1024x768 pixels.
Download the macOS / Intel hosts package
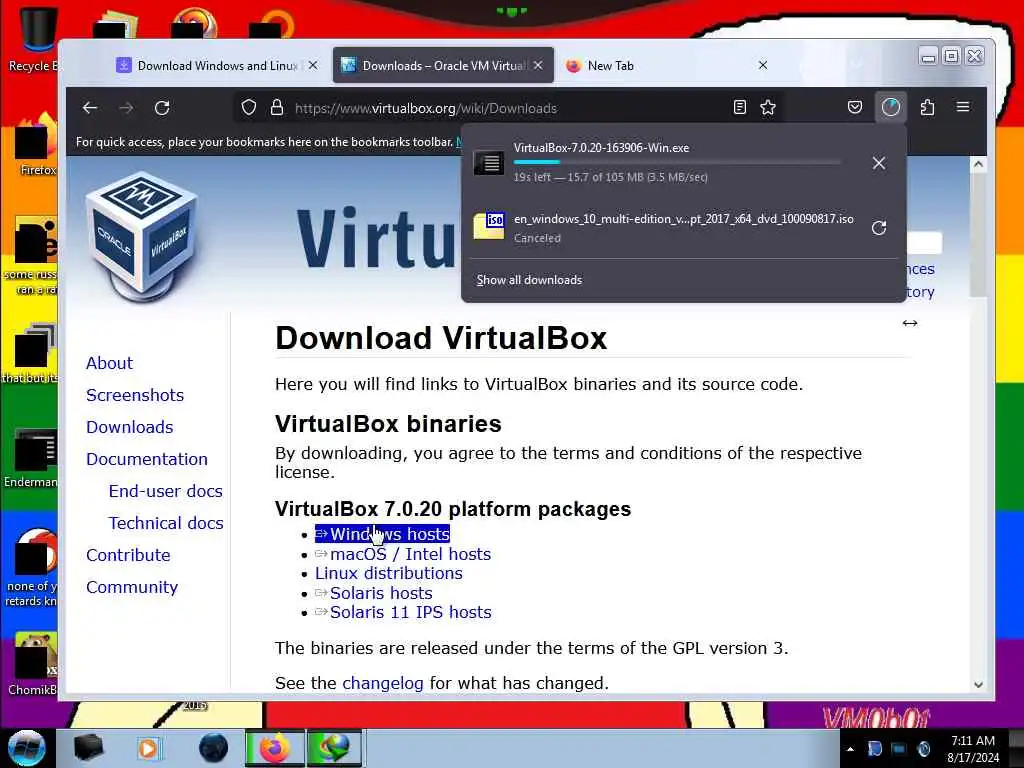coord(403,554)
